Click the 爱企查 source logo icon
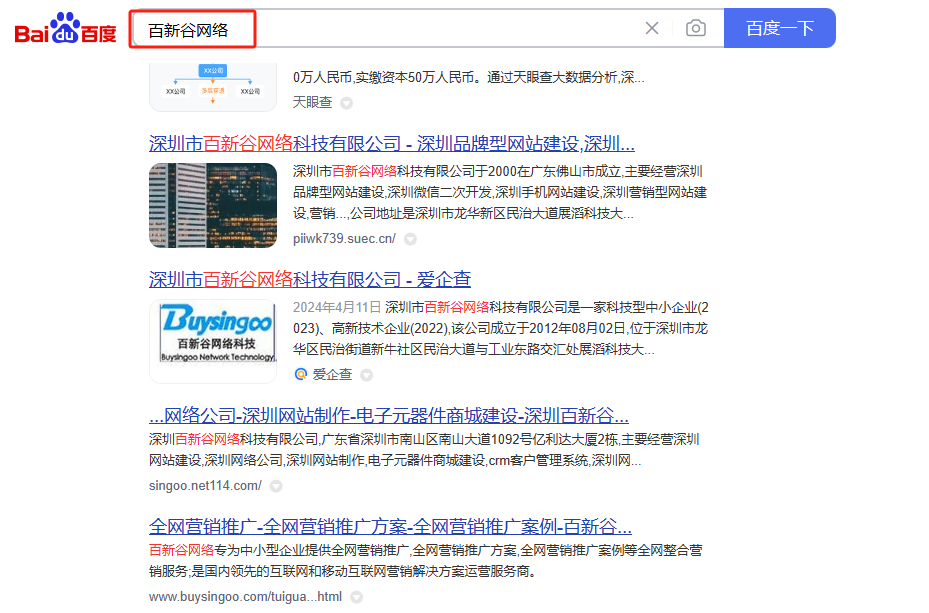Viewport: 929px width, 613px height. tap(300, 374)
